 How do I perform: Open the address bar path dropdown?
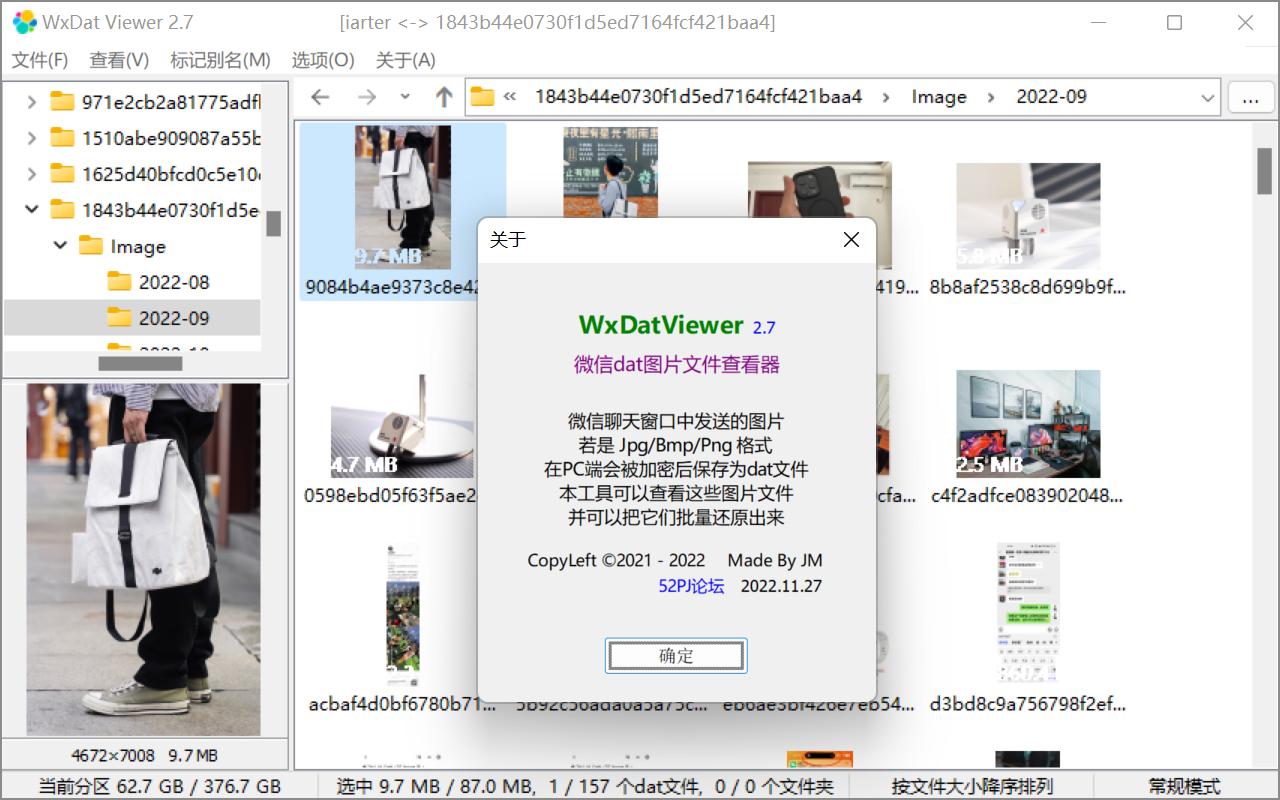tap(1207, 98)
